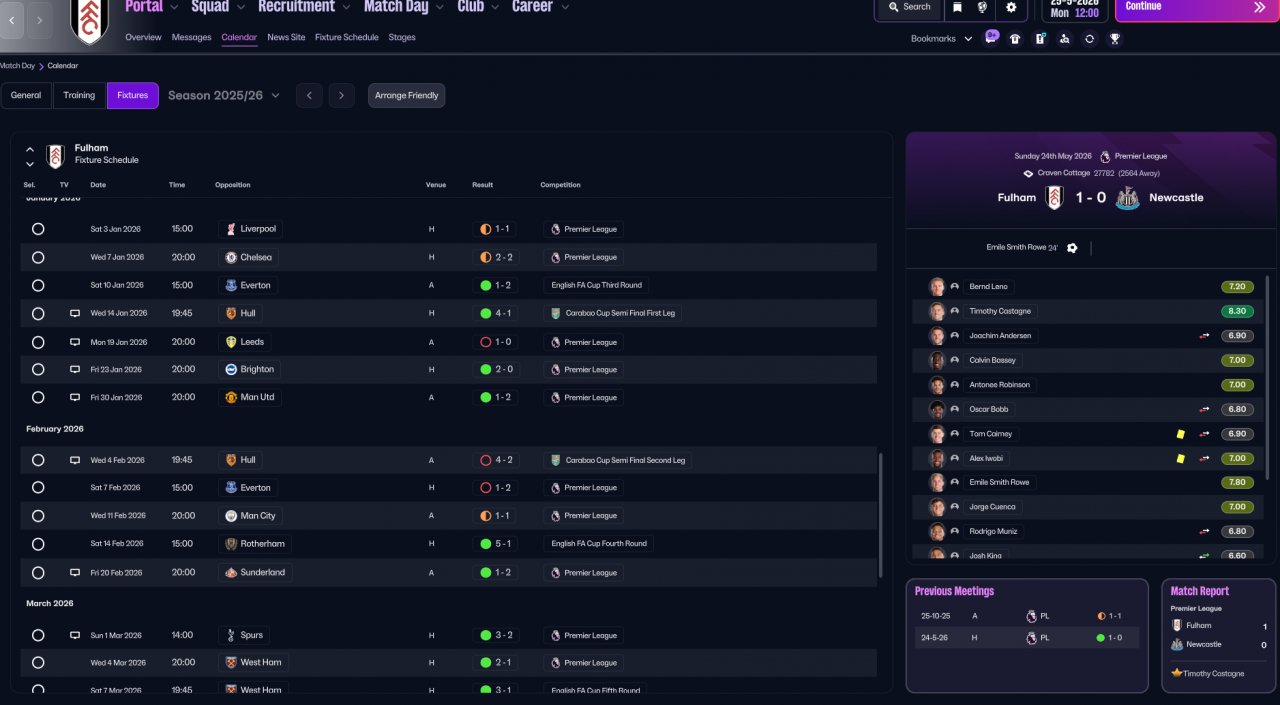Click Tom Cairney's yellow card icon

pyautogui.click(x=1180, y=434)
